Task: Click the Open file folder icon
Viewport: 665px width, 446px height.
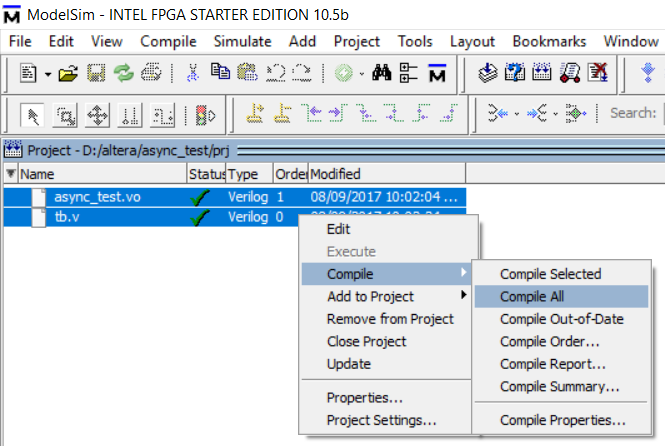Action: tap(68, 72)
